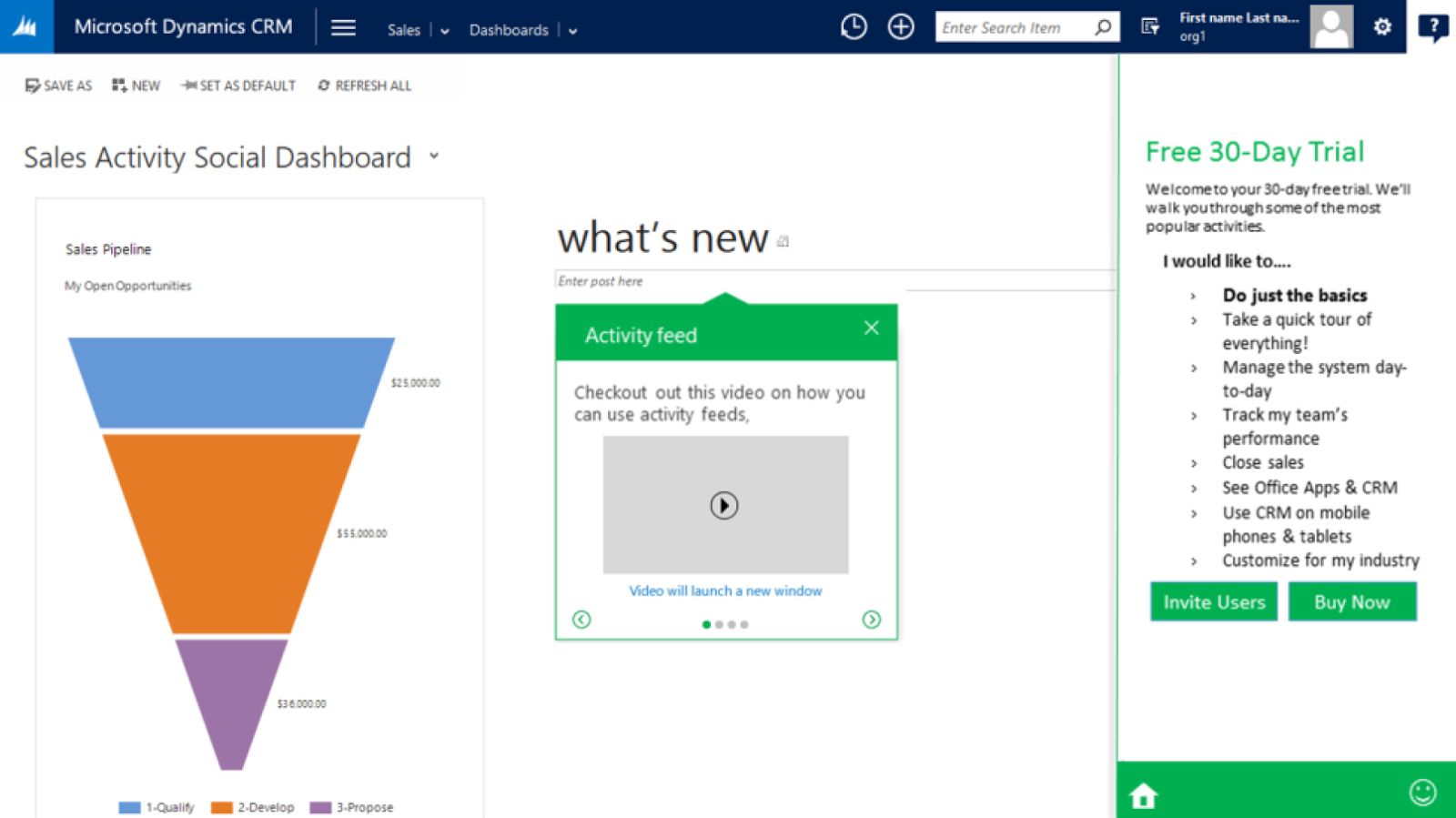Go to previous Activity feed slide

pos(581,620)
